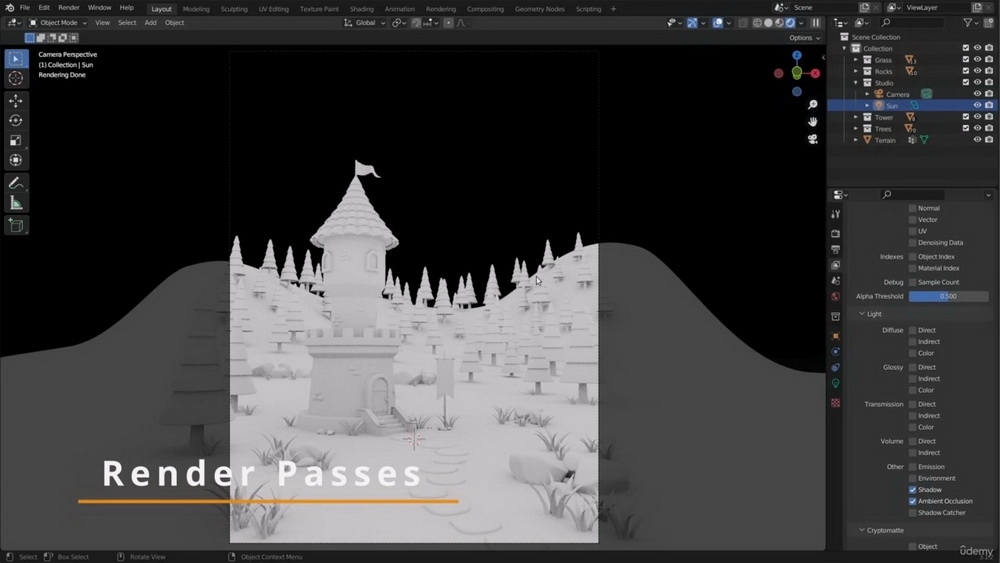1000x563 pixels.
Task: Open the File menu
Action: pos(24,8)
